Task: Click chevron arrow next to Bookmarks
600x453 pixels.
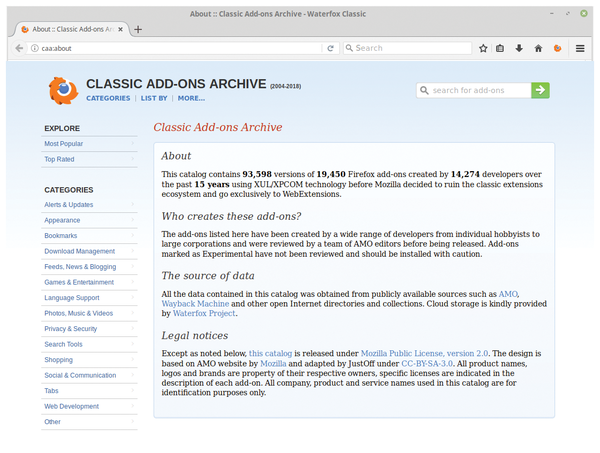Action: click(x=133, y=235)
